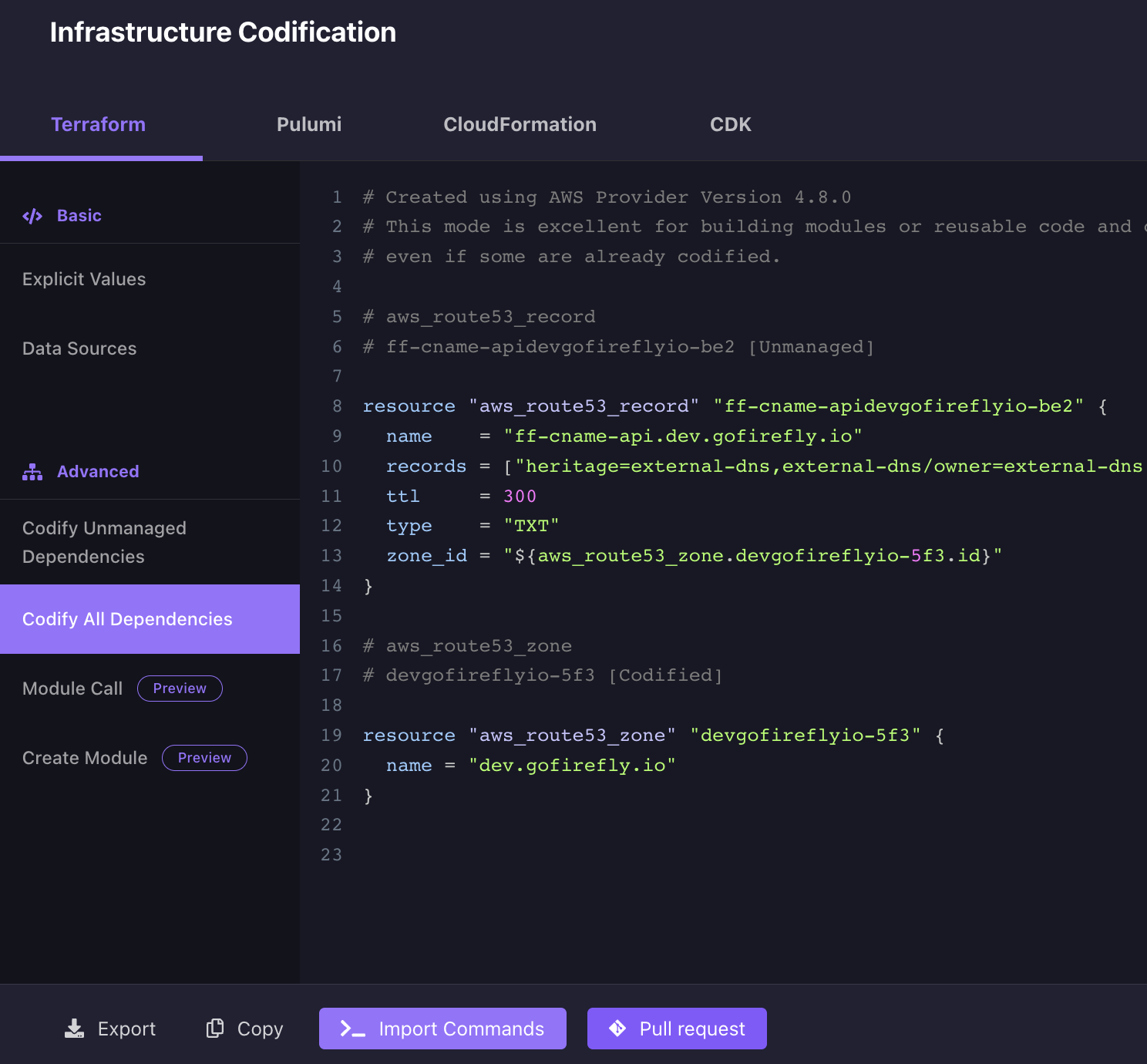
Task: Click the Pull request button
Action: click(x=677, y=1029)
